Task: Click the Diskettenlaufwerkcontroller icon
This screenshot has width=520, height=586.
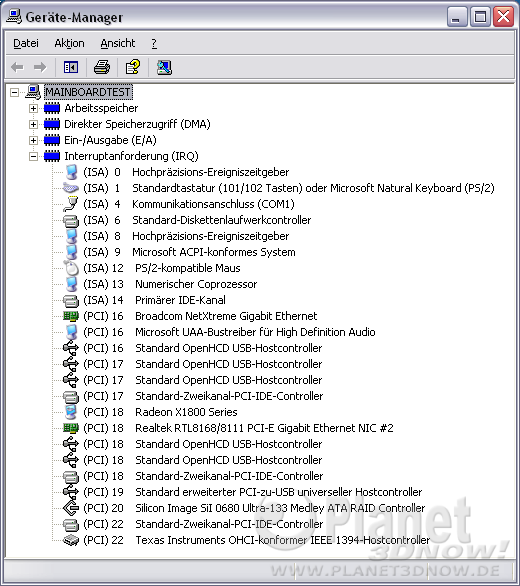Action: tap(71, 220)
